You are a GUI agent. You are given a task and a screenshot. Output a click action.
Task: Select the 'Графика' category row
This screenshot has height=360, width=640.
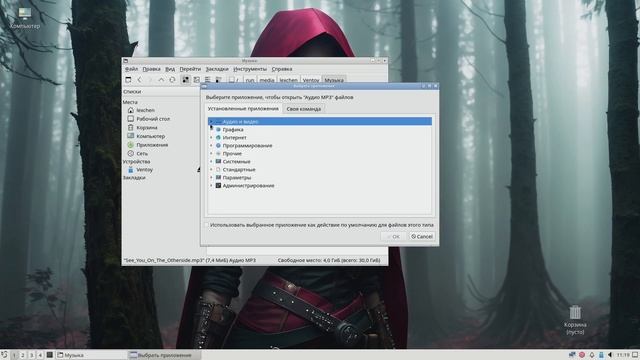(320, 129)
